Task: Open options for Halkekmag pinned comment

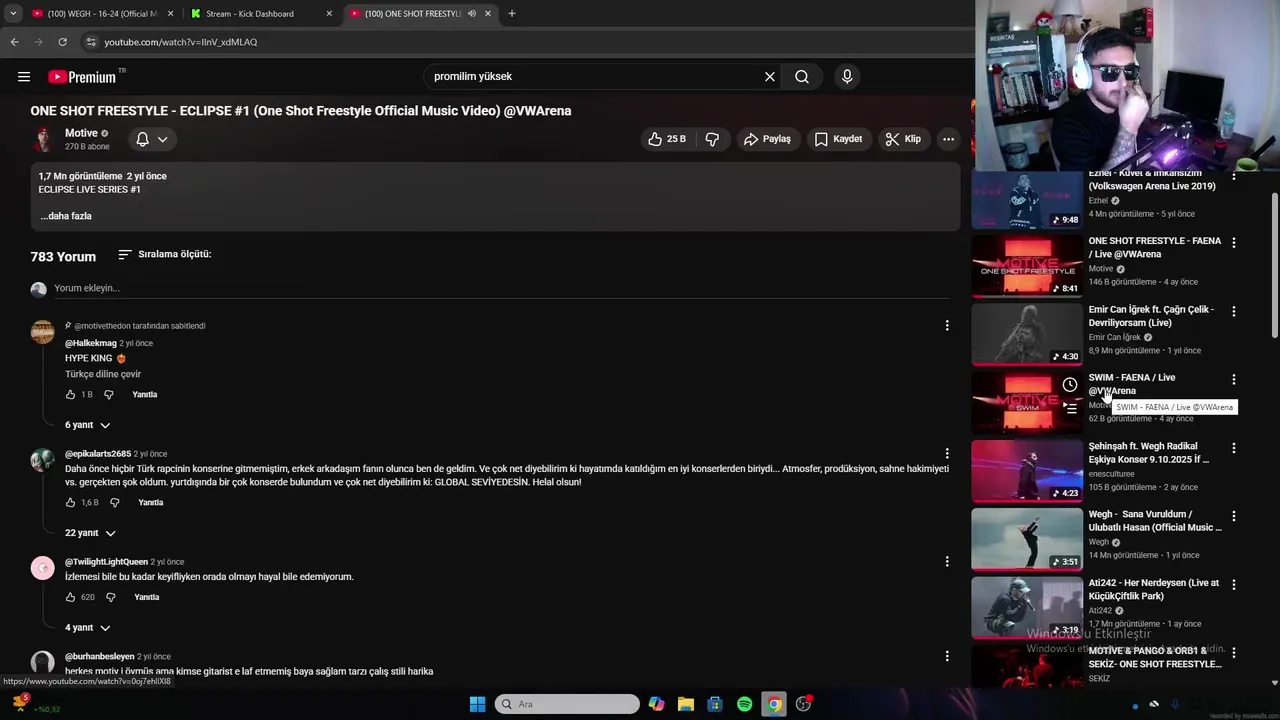Action: 947,326
